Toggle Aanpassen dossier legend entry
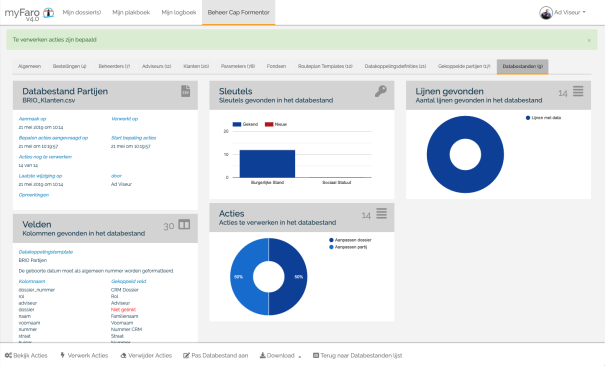The image size is (605, 366). pos(350,240)
